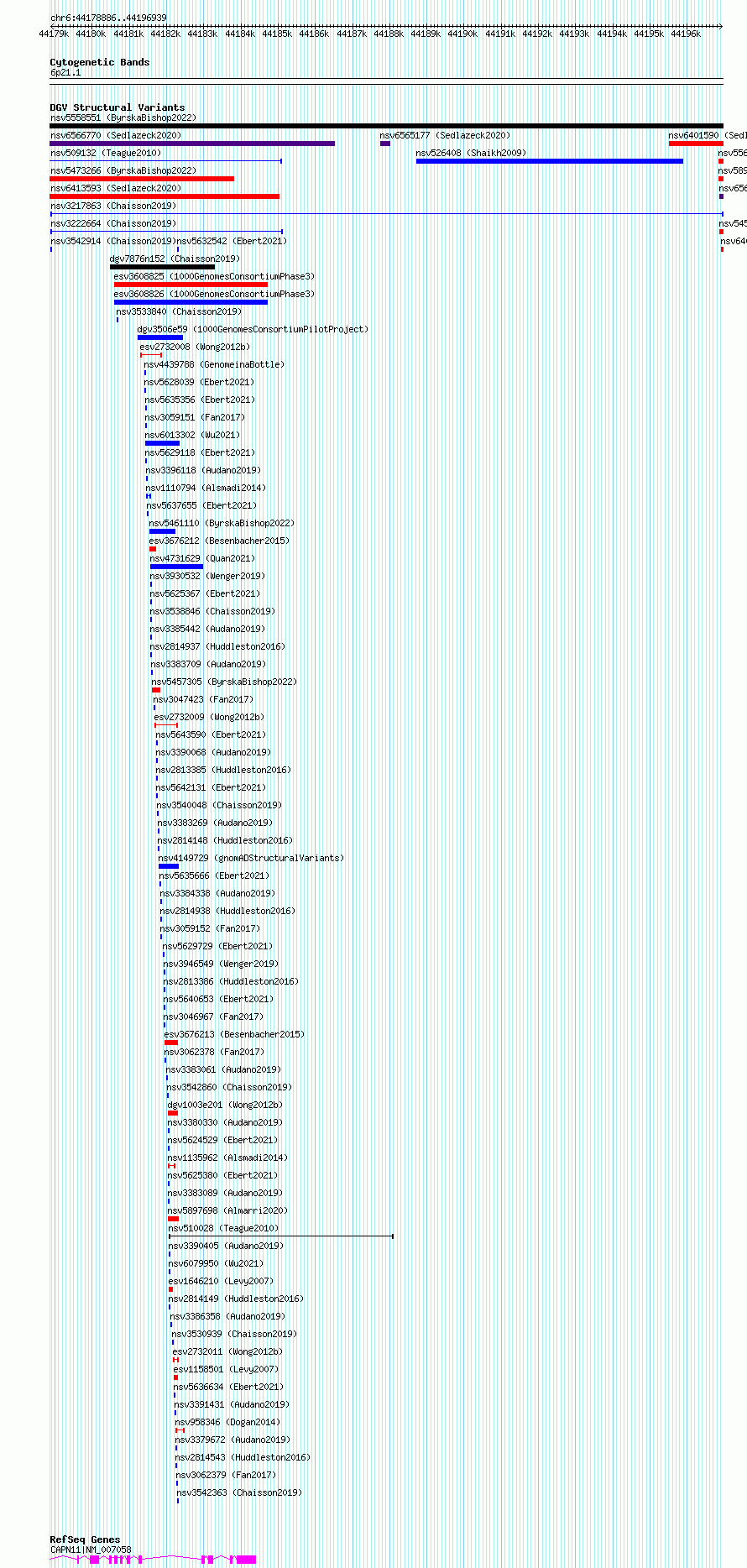Click the nsv5457305 (ByrskaBishop2022) label

pos(224,682)
